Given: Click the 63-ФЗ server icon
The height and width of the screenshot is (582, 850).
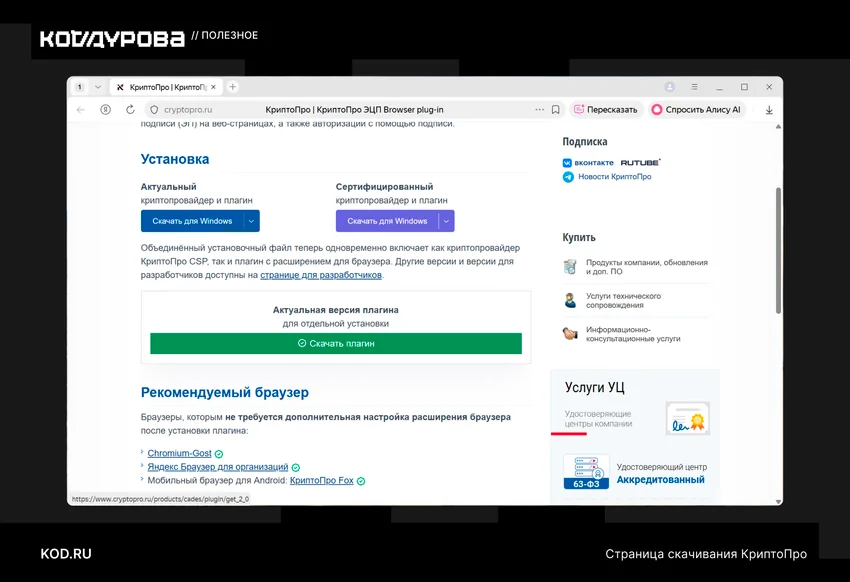Looking at the screenshot, I should (x=586, y=471).
